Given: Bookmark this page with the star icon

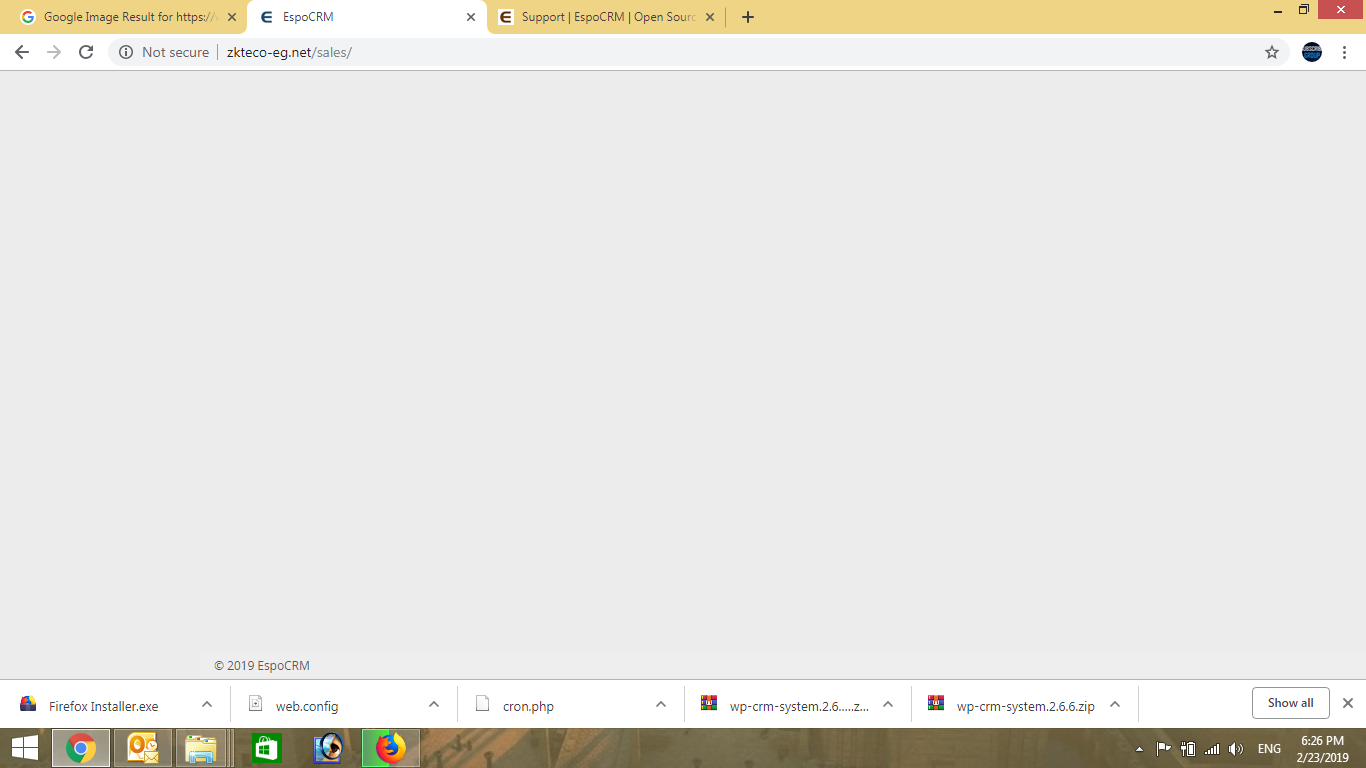Looking at the screenshot, I should 1272,52.
